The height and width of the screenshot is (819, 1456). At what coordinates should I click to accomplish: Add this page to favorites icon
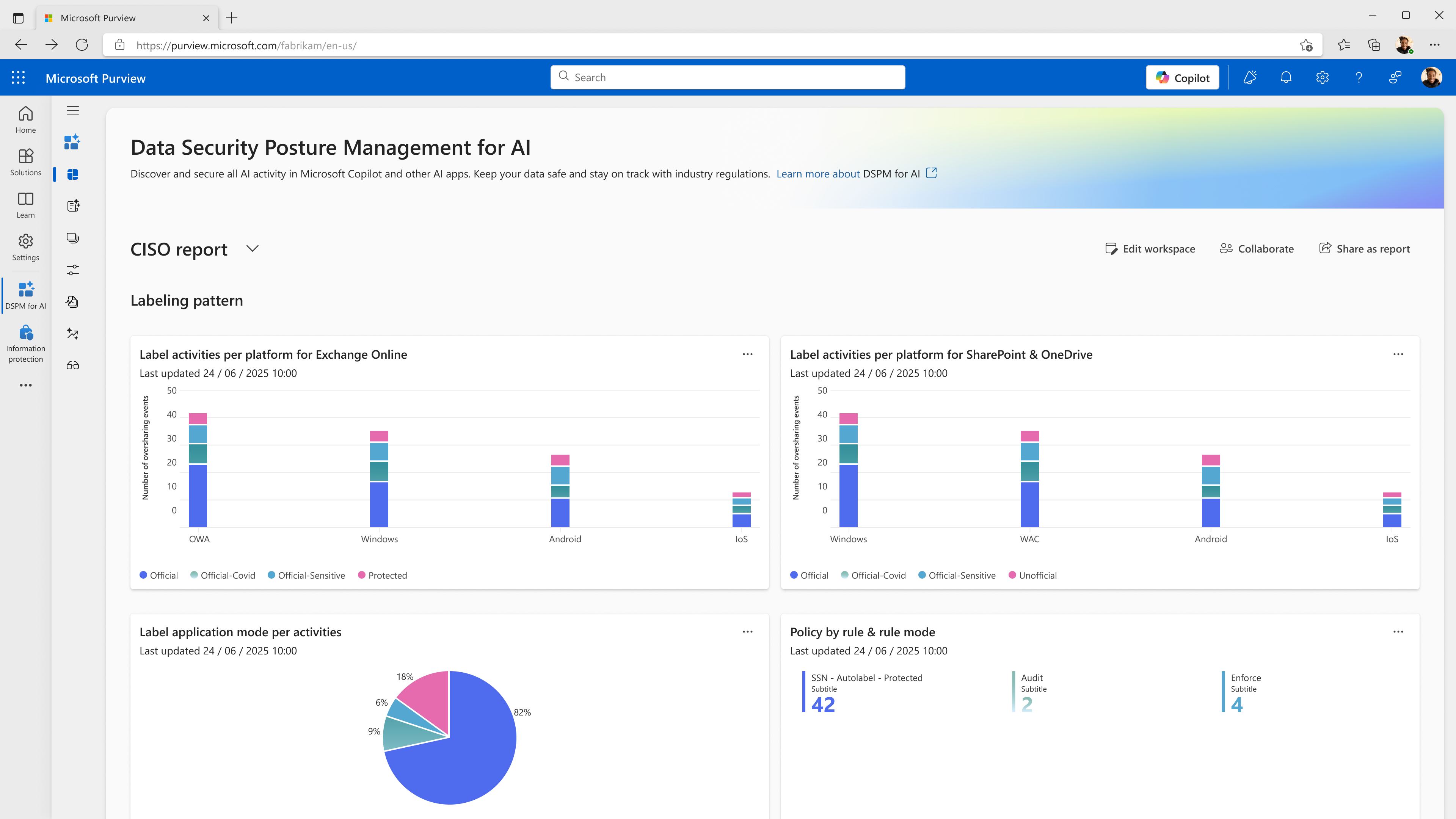[x=1305, y=45]
